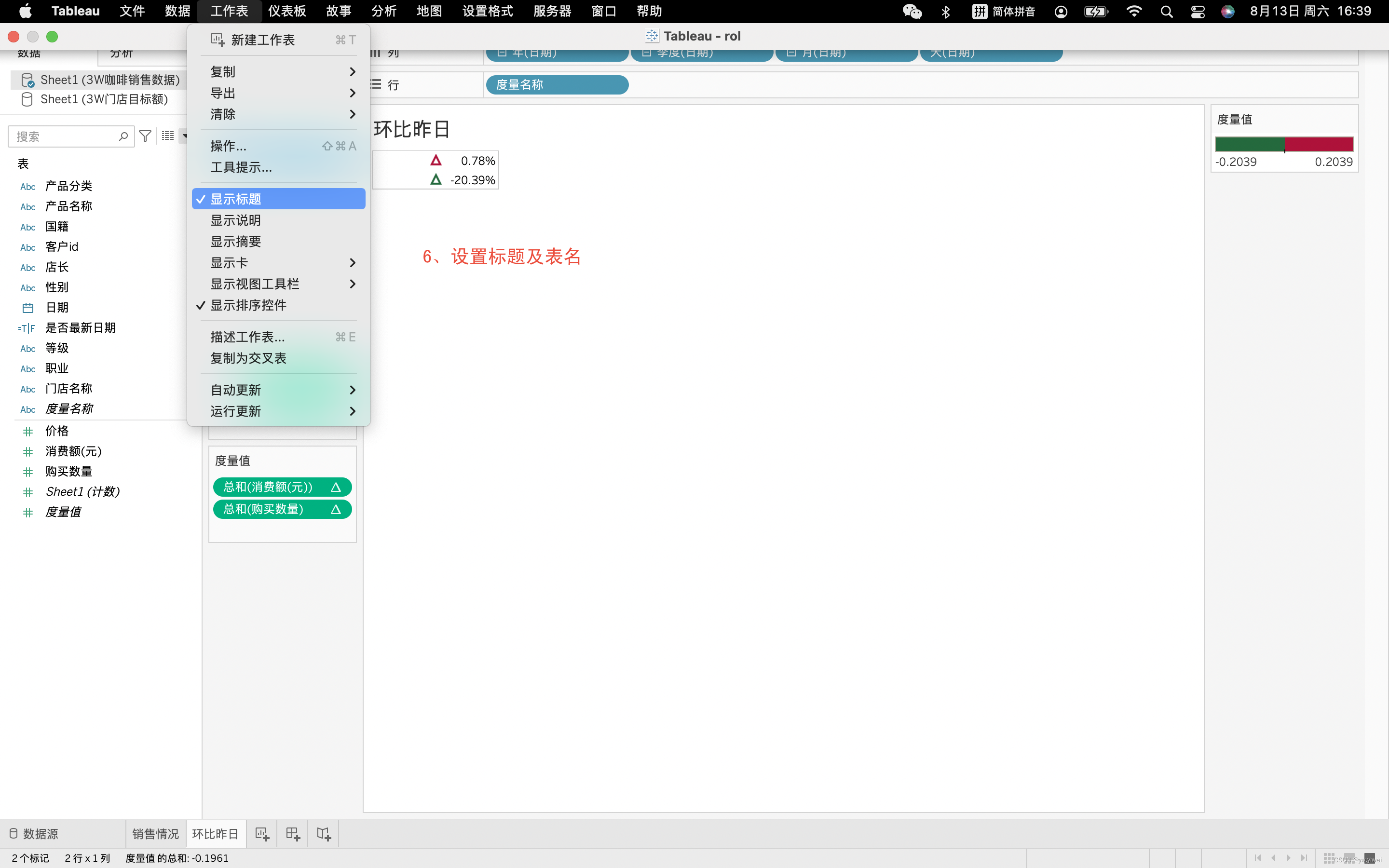
Task: Click the delta icon on 总和(消费额(元)) pill
Action: 336,487
